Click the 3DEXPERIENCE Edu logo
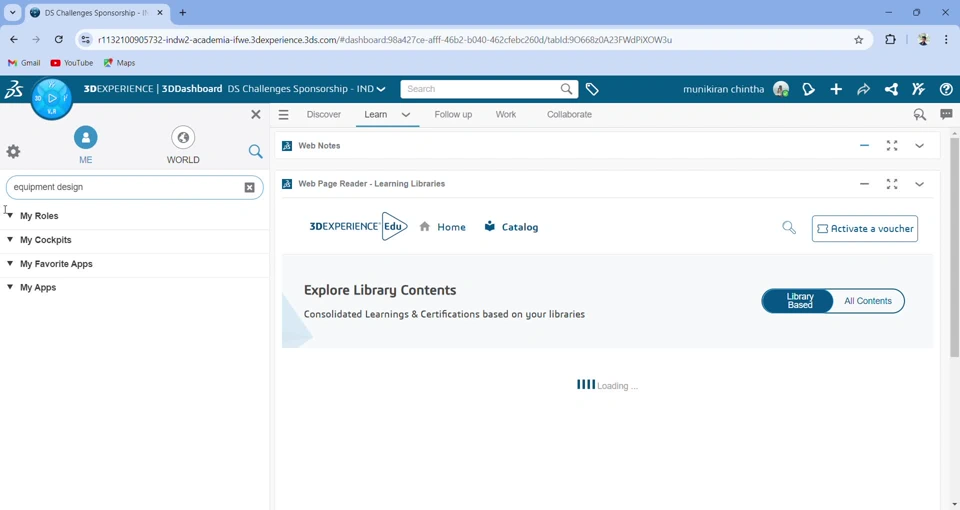The width and height of the screenshot is (960, 510). (358, 227)
